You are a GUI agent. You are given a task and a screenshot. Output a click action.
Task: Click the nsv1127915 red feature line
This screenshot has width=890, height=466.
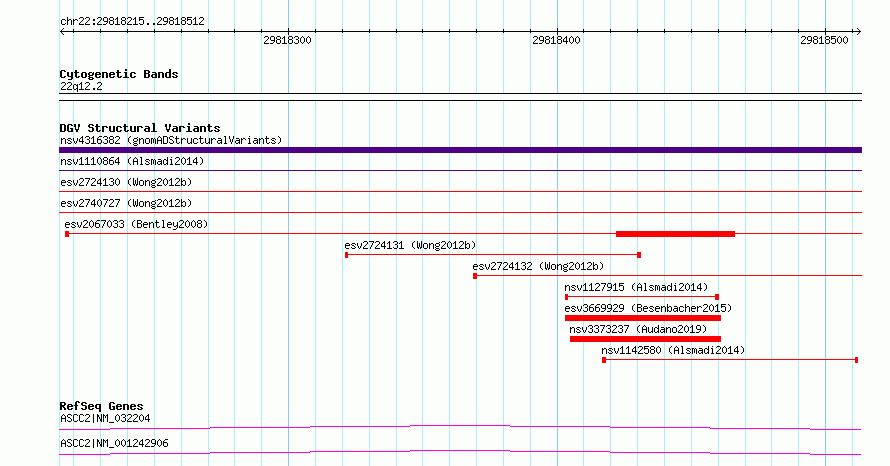pos(642,297)
